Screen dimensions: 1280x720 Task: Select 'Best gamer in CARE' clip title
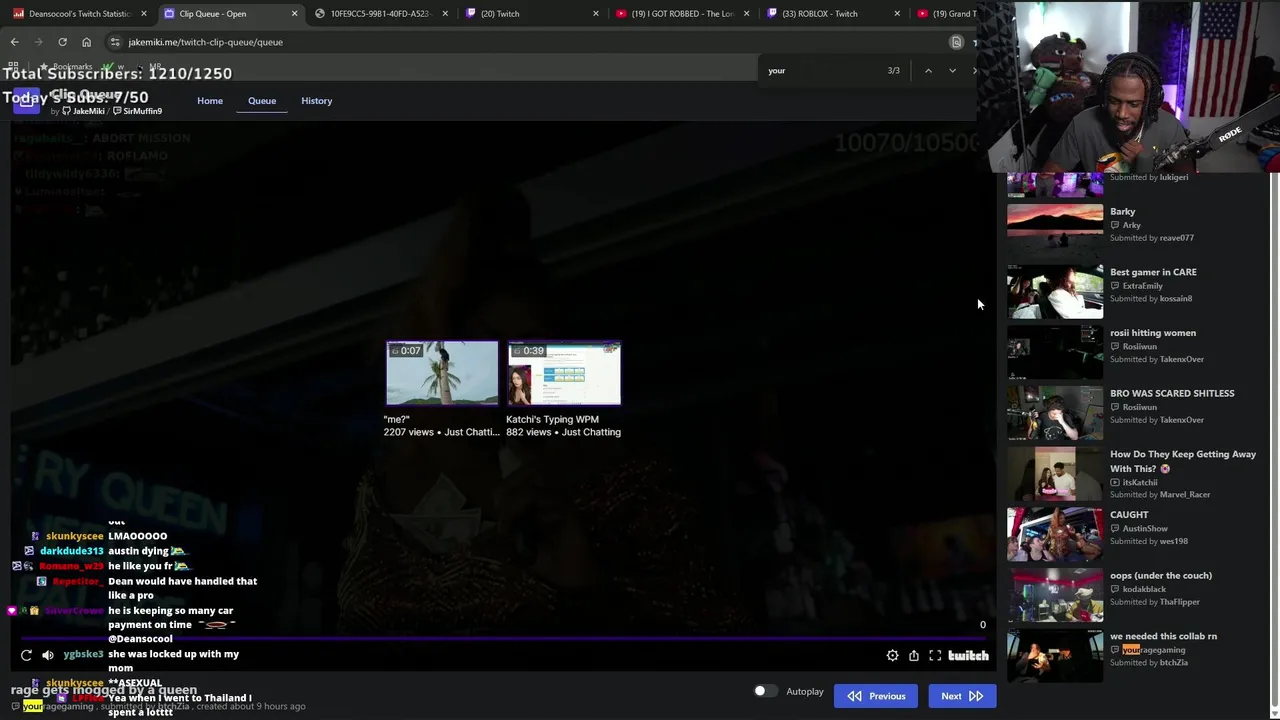(x=1153, y=272)
